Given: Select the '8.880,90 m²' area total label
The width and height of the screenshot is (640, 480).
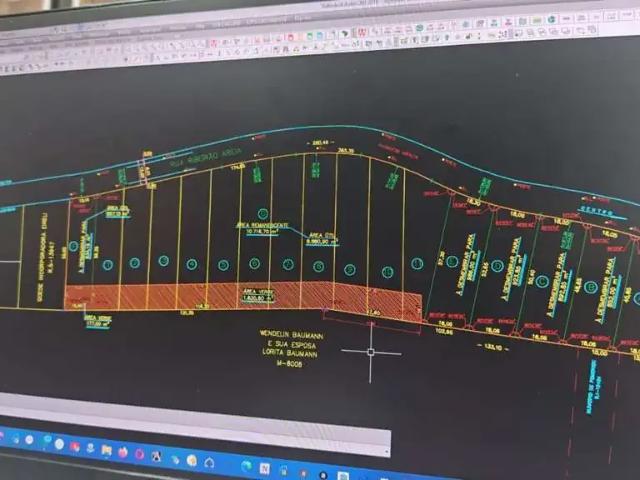Looking at the screenshot, I should click(322, 241).
